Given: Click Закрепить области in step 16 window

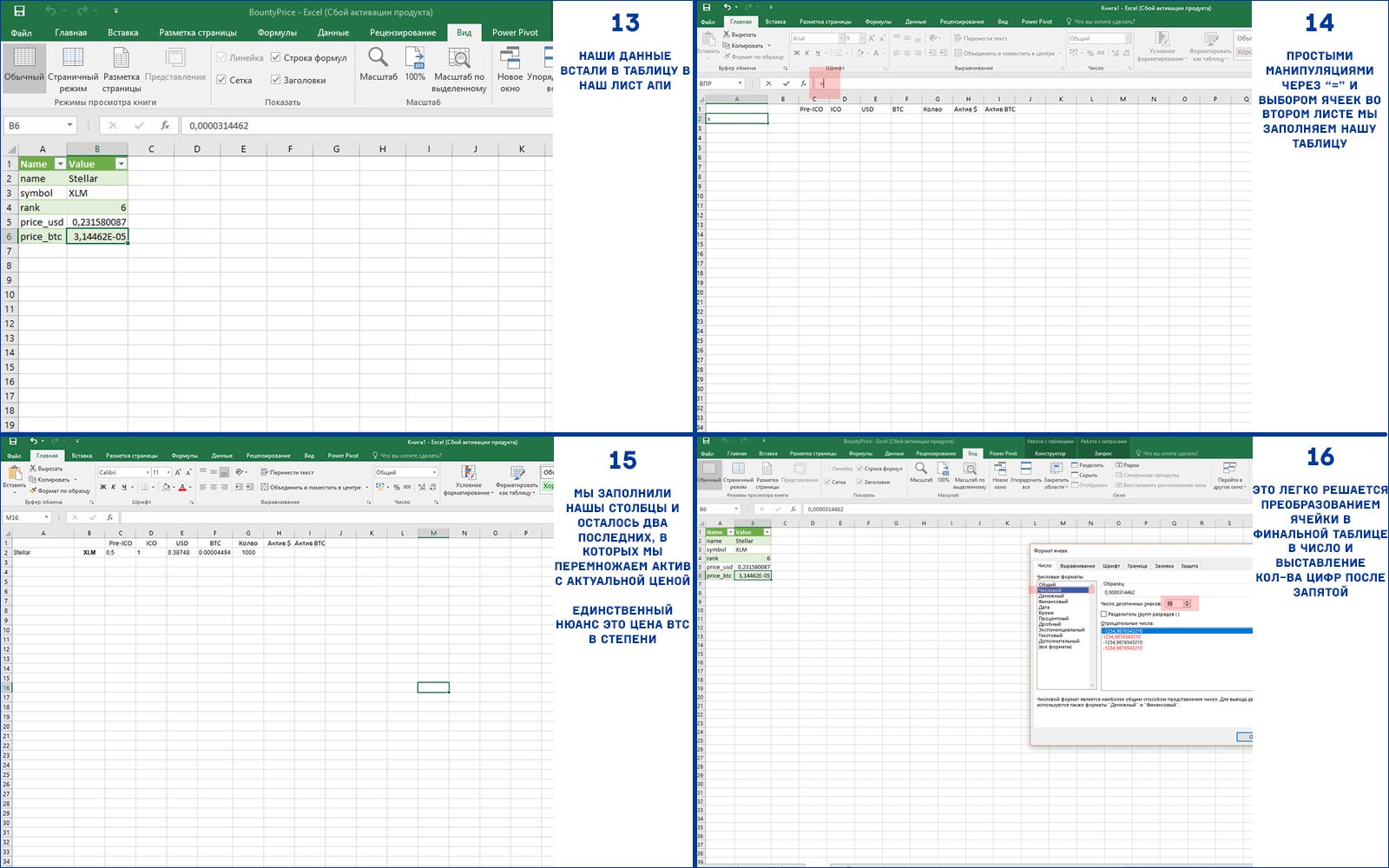Looking at the screenshot, I should pyautogui.click(x=1056, y=476).
